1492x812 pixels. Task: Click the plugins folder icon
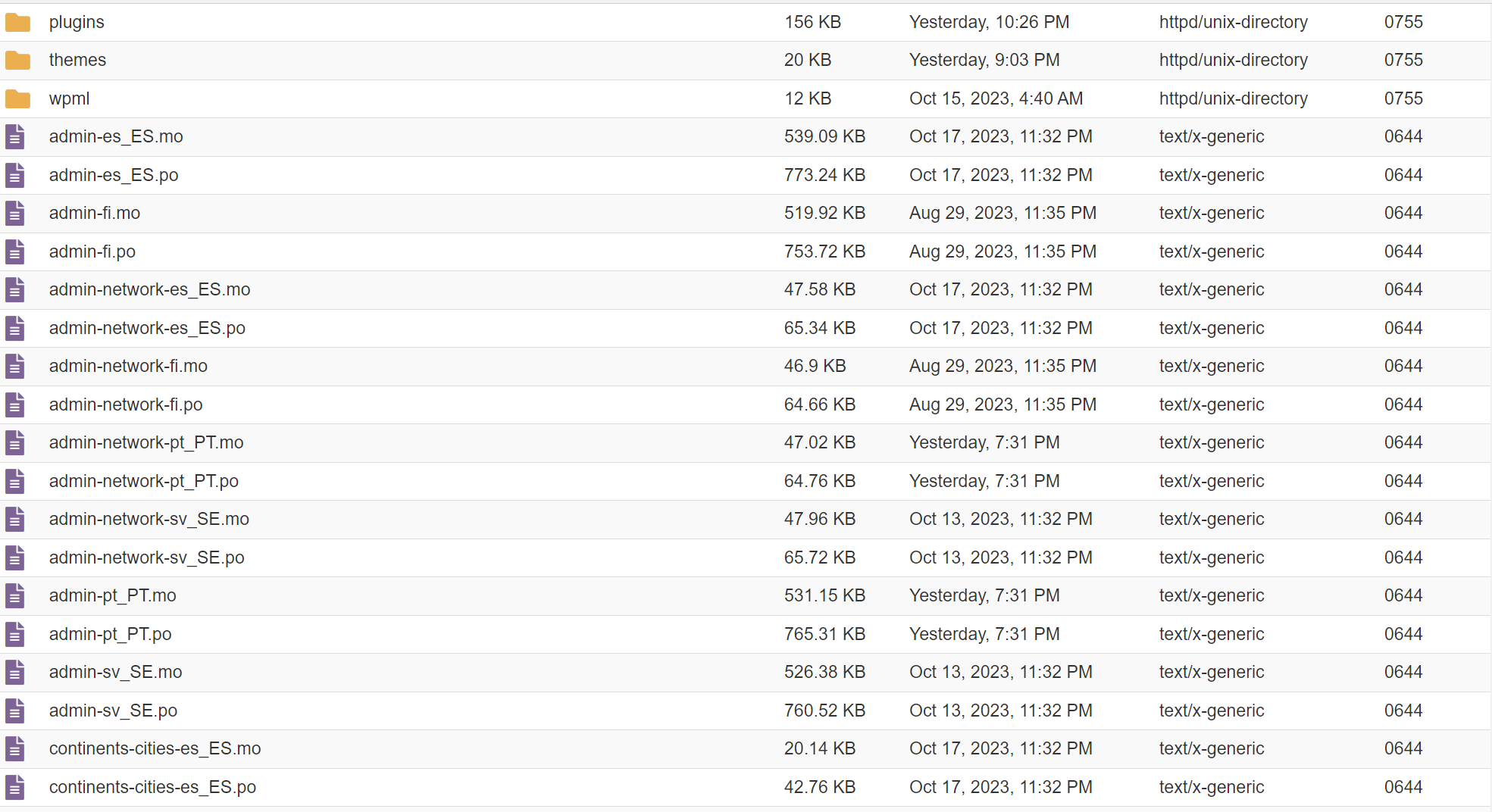pos(17,23)
